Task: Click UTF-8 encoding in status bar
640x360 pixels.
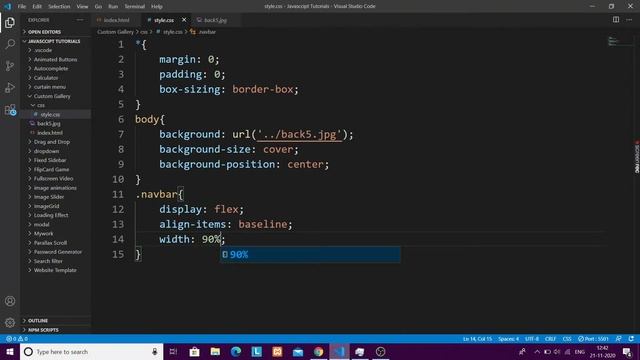Action: (532, 339)
